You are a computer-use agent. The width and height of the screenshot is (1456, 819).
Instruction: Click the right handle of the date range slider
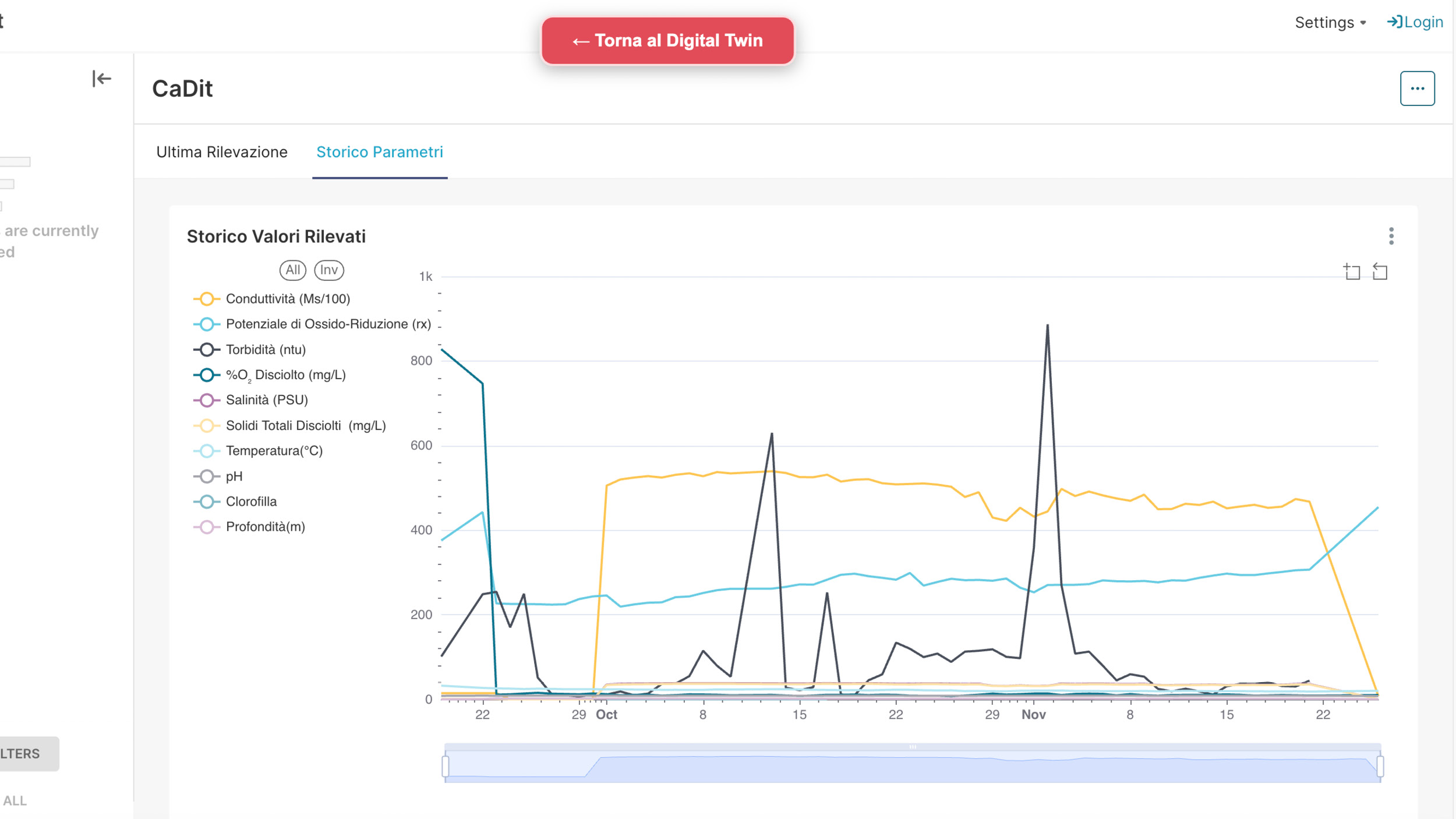pyautogui.click(x=1380, y=766)
